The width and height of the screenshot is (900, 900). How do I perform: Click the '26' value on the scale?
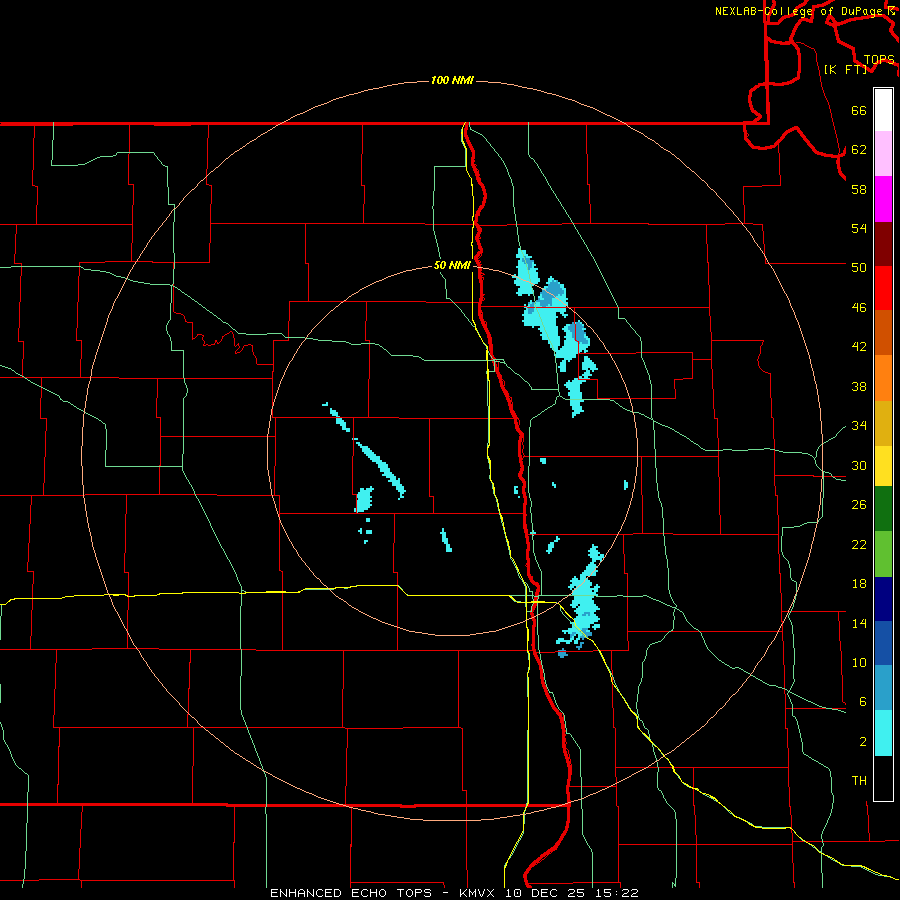[859, 505]
